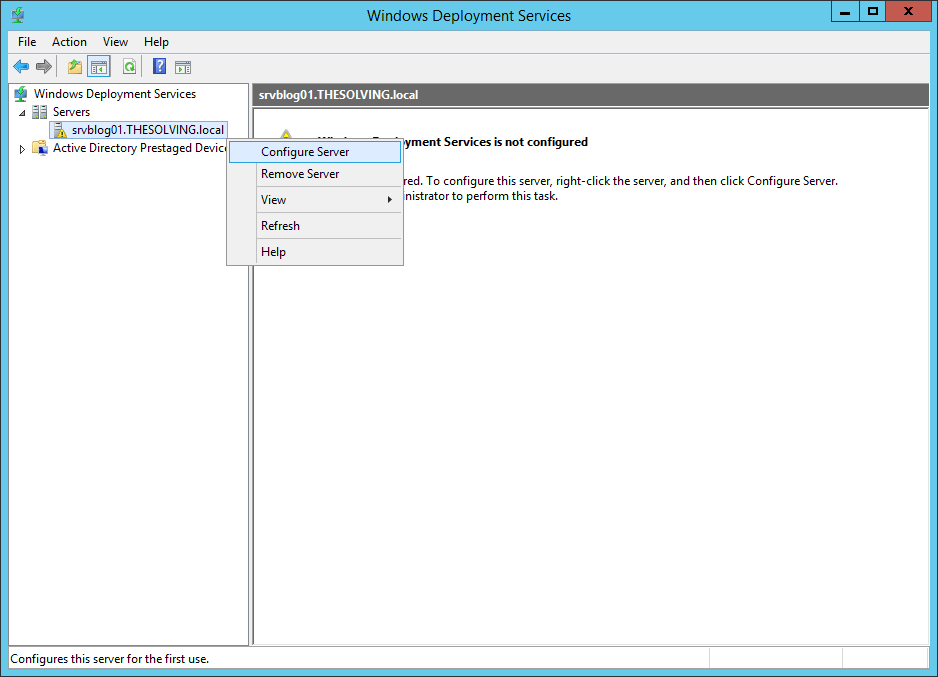Select the Active Directory Prestaged Devices folder icon
Image resolution: width=938 pixels, height=677 pixels.
click(x=40, y=147)
